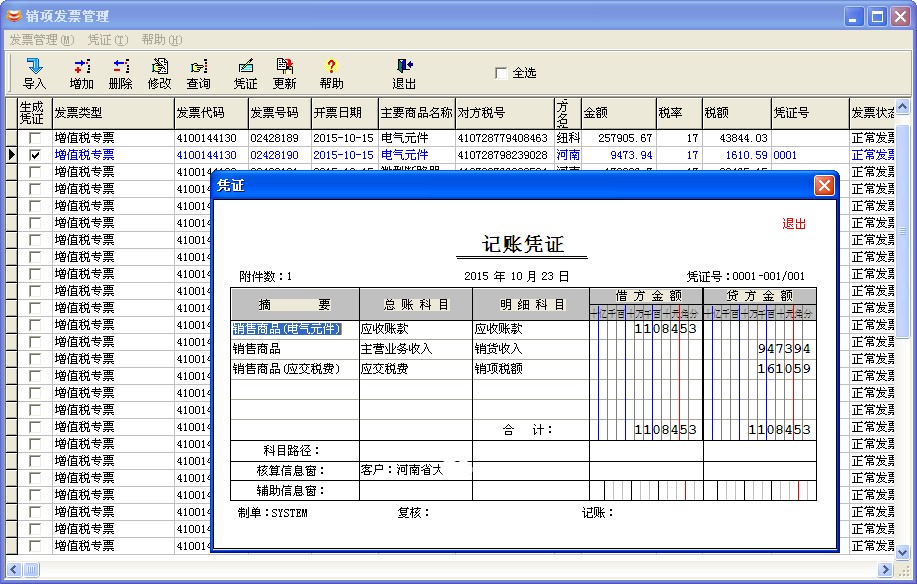Screen dimensions: 917x584
Task: Click the 销货收入 detail account cell
Action: pyautogui.click(x=530, y=349)
